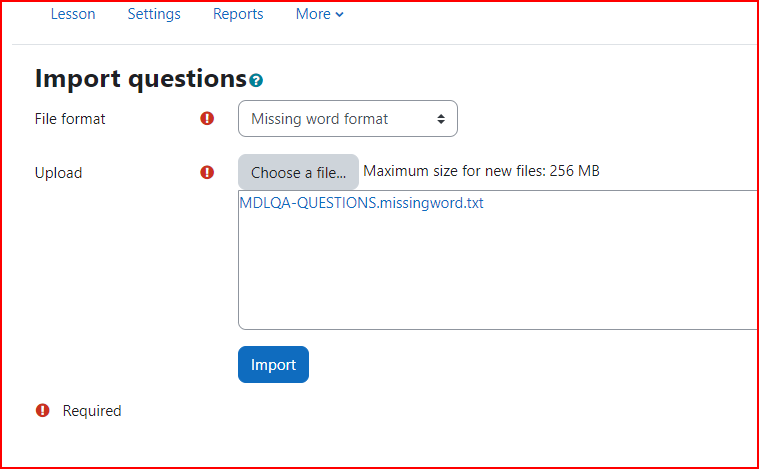Image resolution: width=759 pixels, height=469 pixels.
Task: Go to the Reports tab
Action: pos(238,14)
